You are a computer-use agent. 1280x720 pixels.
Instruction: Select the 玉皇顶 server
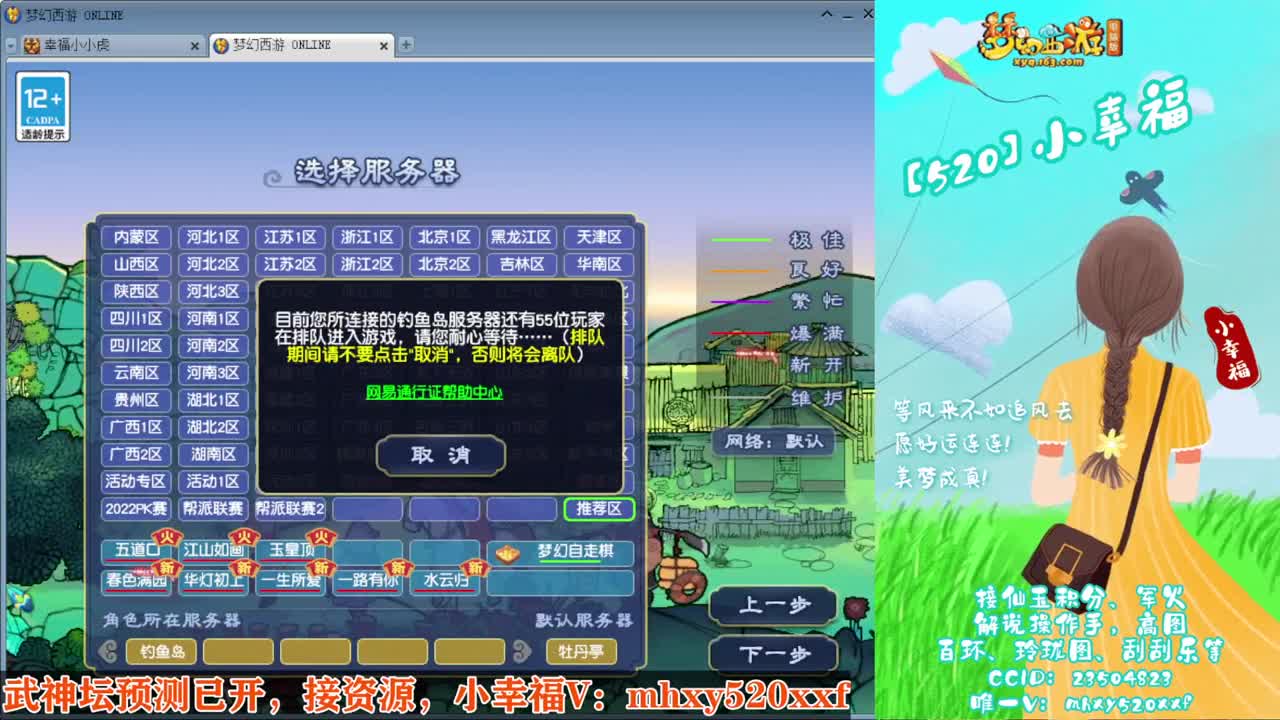click(x=290, y=551)
